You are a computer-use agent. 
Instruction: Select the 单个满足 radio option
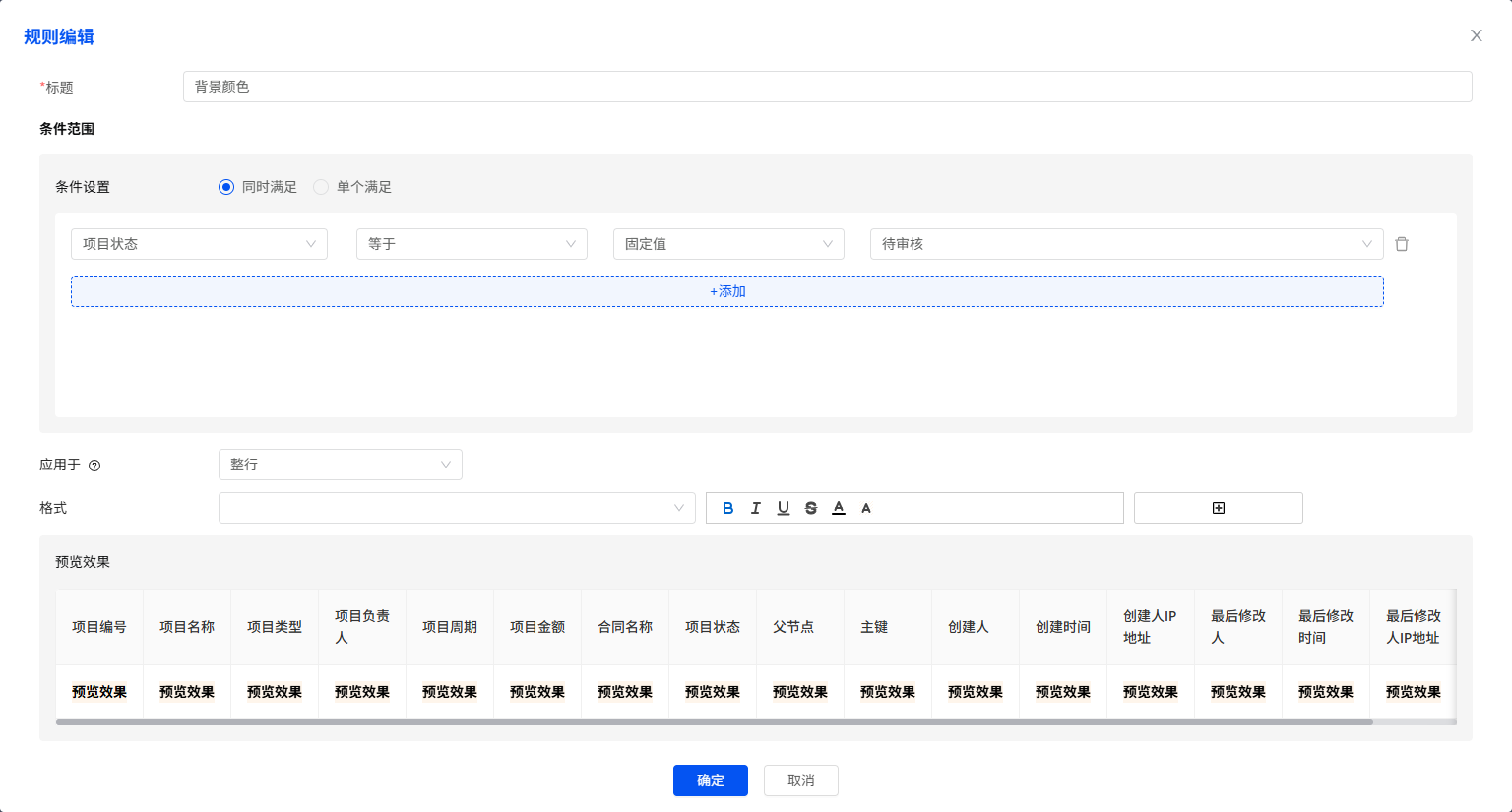(321, 187)
